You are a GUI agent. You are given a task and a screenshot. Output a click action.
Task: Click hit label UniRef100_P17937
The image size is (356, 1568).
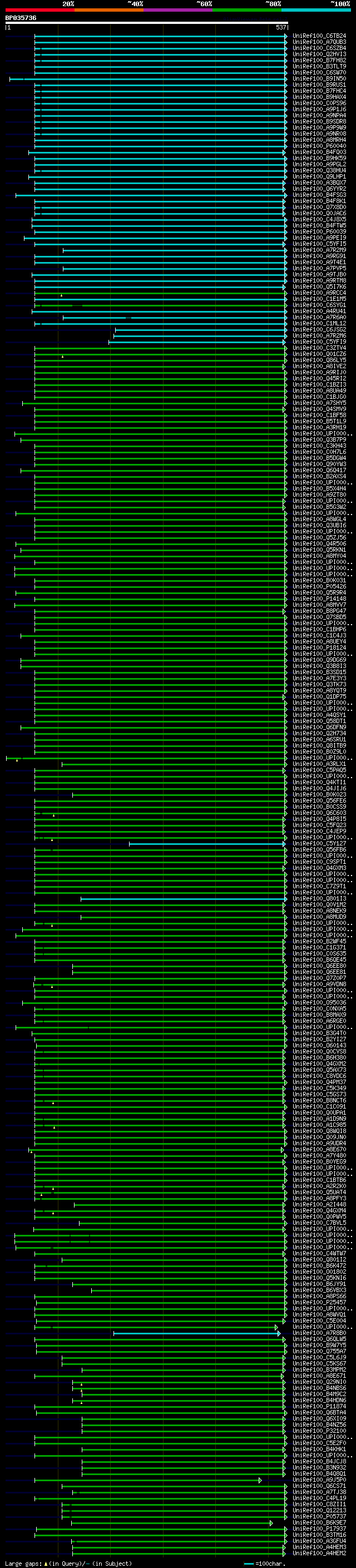coord(319,1529)
